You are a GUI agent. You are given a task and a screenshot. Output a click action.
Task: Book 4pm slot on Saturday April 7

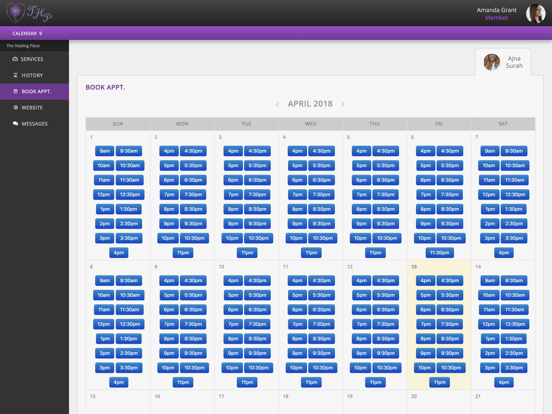coord(504,252)
